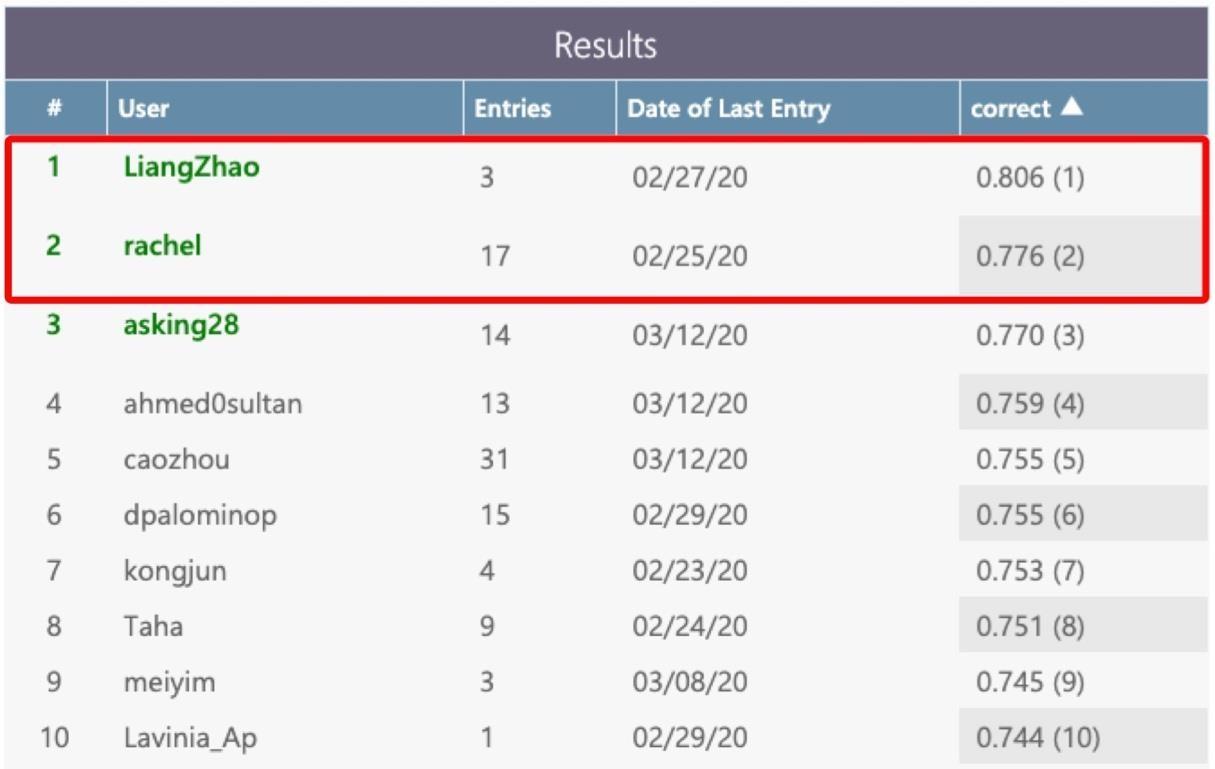Select the 31 entries cell for caozhou
The image size is (1215, 769).
[493, 460]
